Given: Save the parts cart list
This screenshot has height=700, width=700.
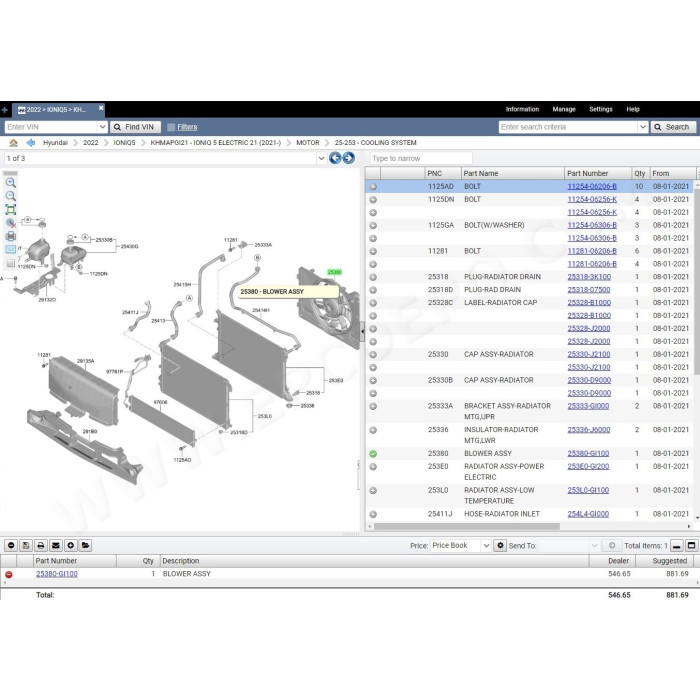Looking at the screenshot, I should click(x=26, y=545).
